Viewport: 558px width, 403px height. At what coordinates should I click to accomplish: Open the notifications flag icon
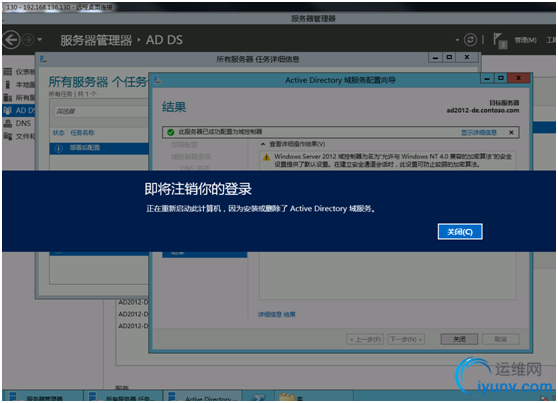[x=499, y=41]
